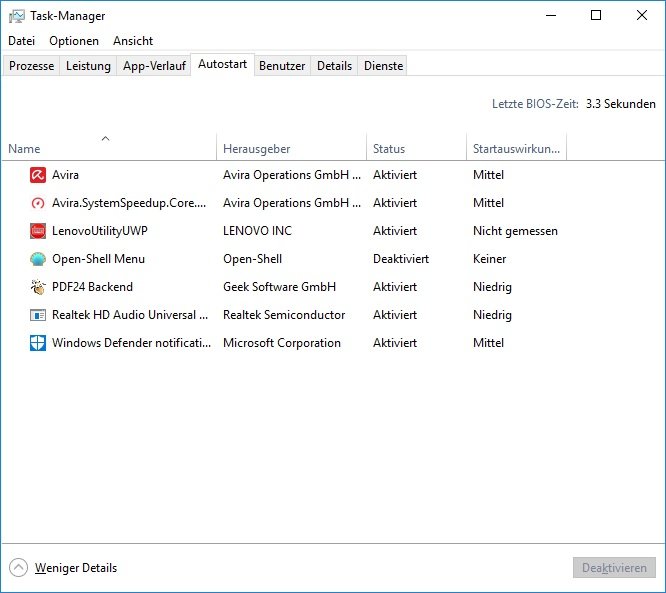Click the Task-Manager title bar icon

pos(17,16)
